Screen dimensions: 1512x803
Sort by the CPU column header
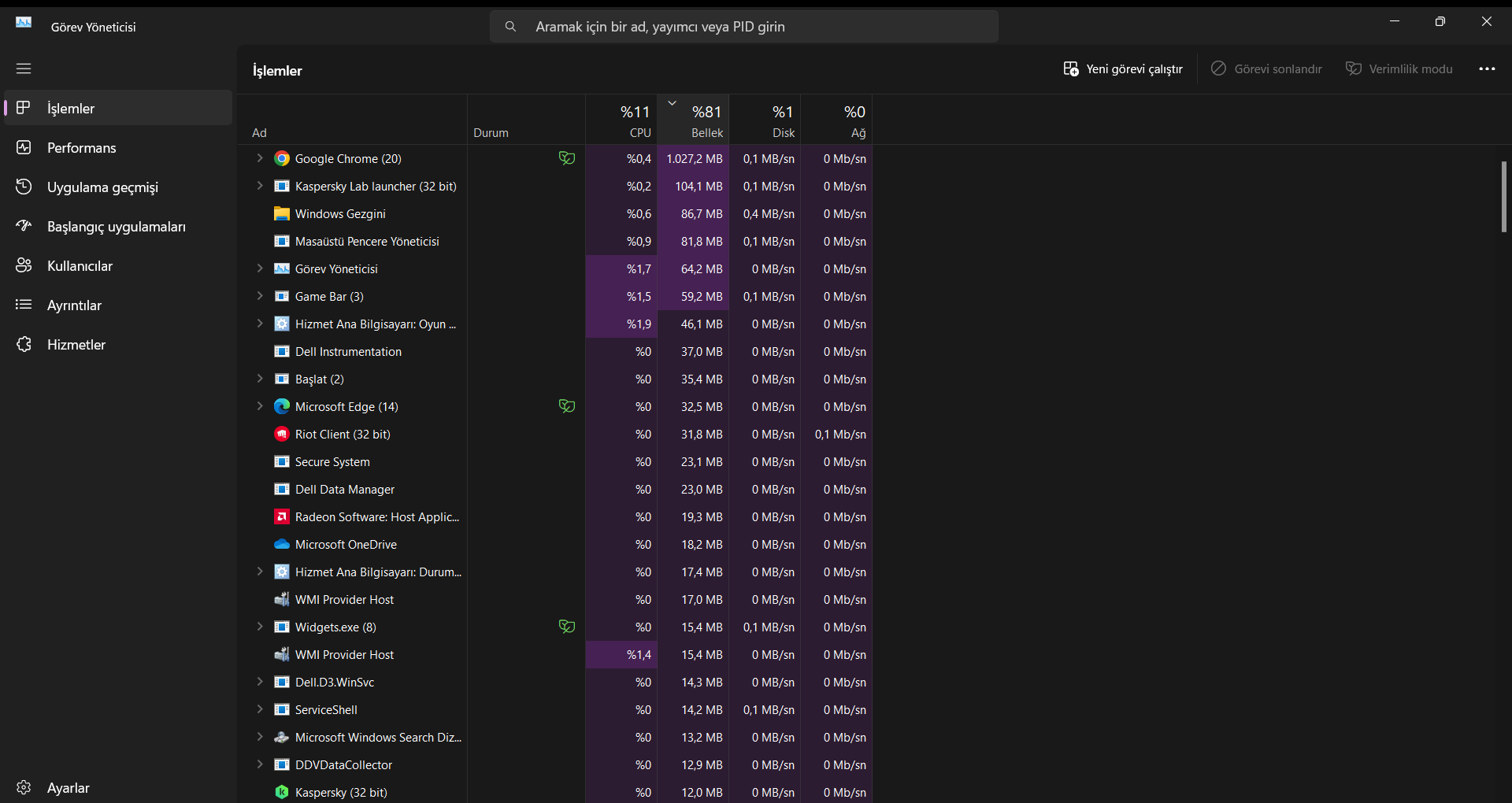click(x=622, y=120)
